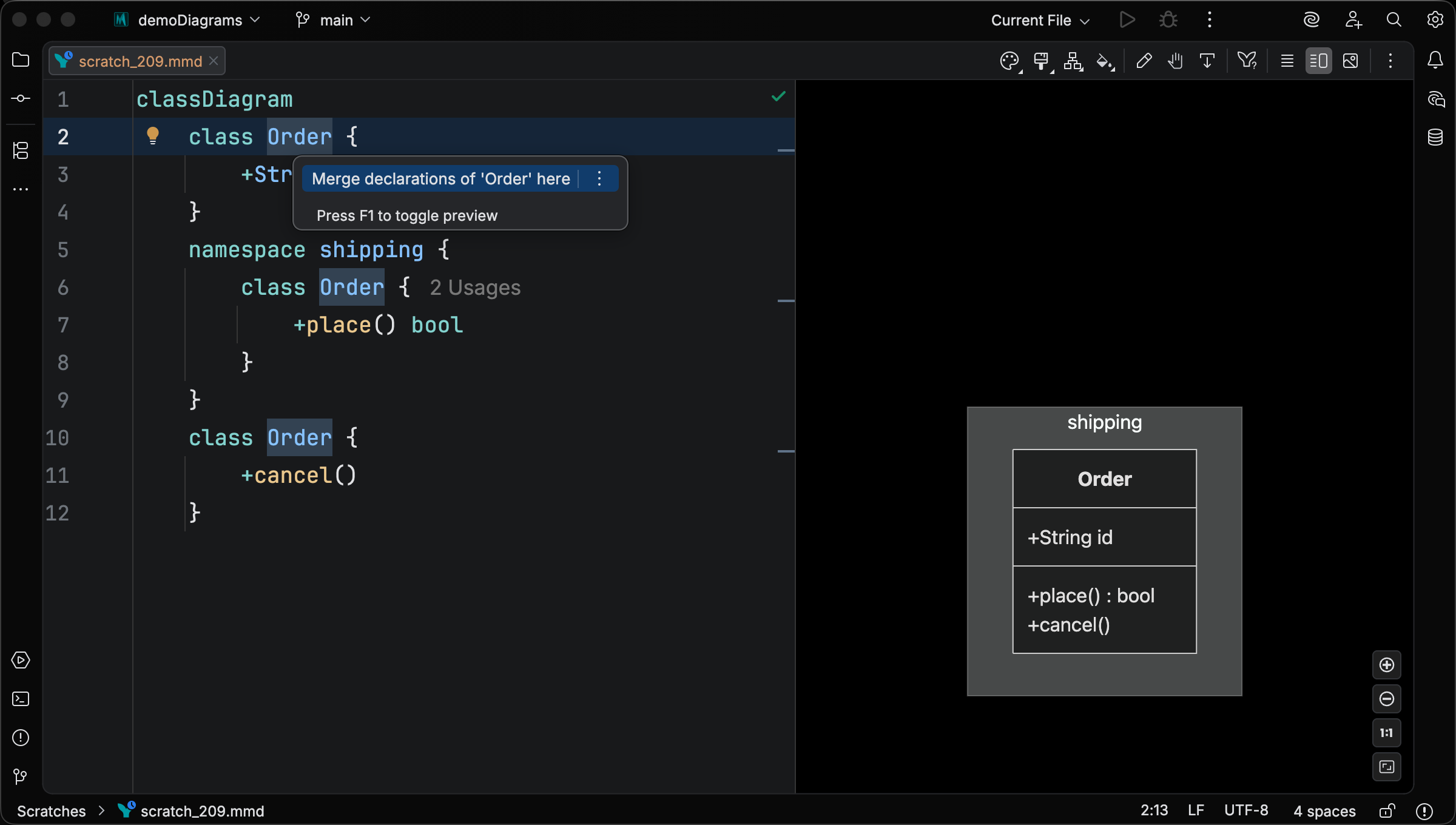Click the diagram theme palette icon

(x=1010, y=61)
